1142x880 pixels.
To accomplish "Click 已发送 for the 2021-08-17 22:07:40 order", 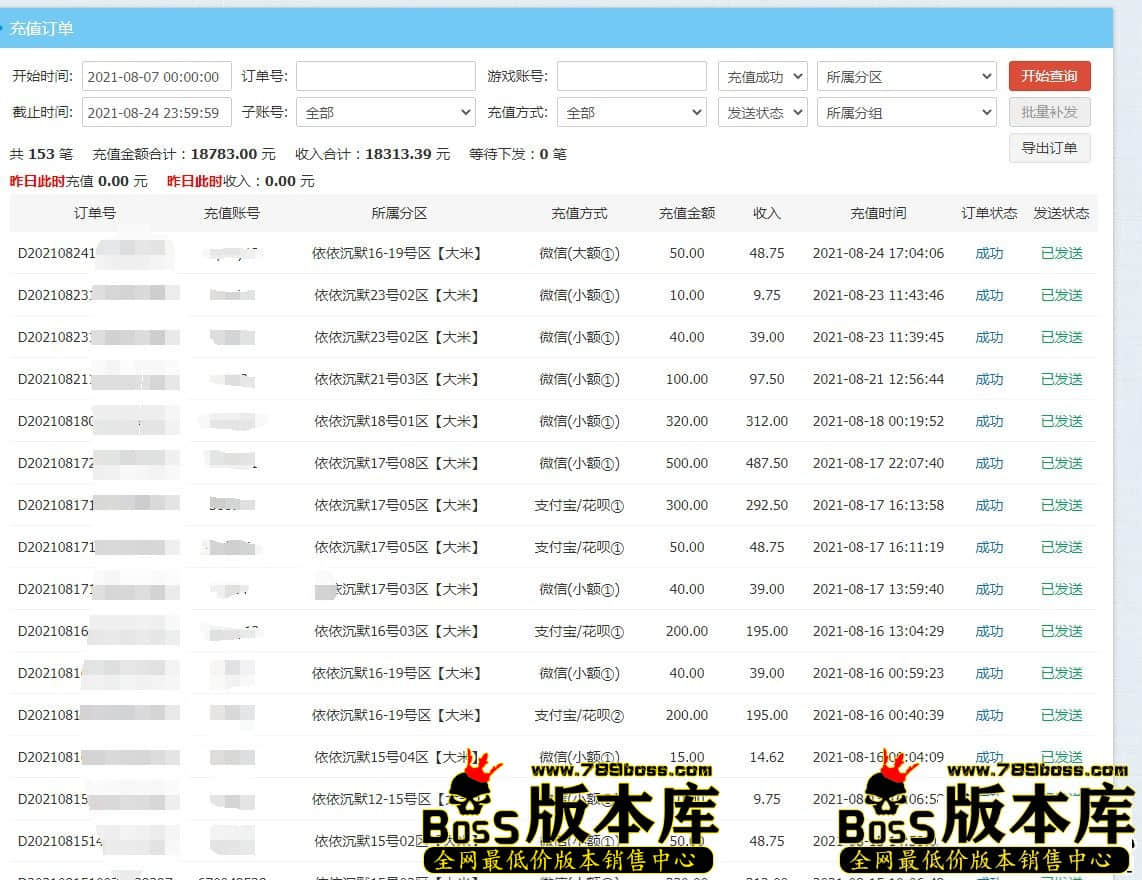I will pos(1061,463).
